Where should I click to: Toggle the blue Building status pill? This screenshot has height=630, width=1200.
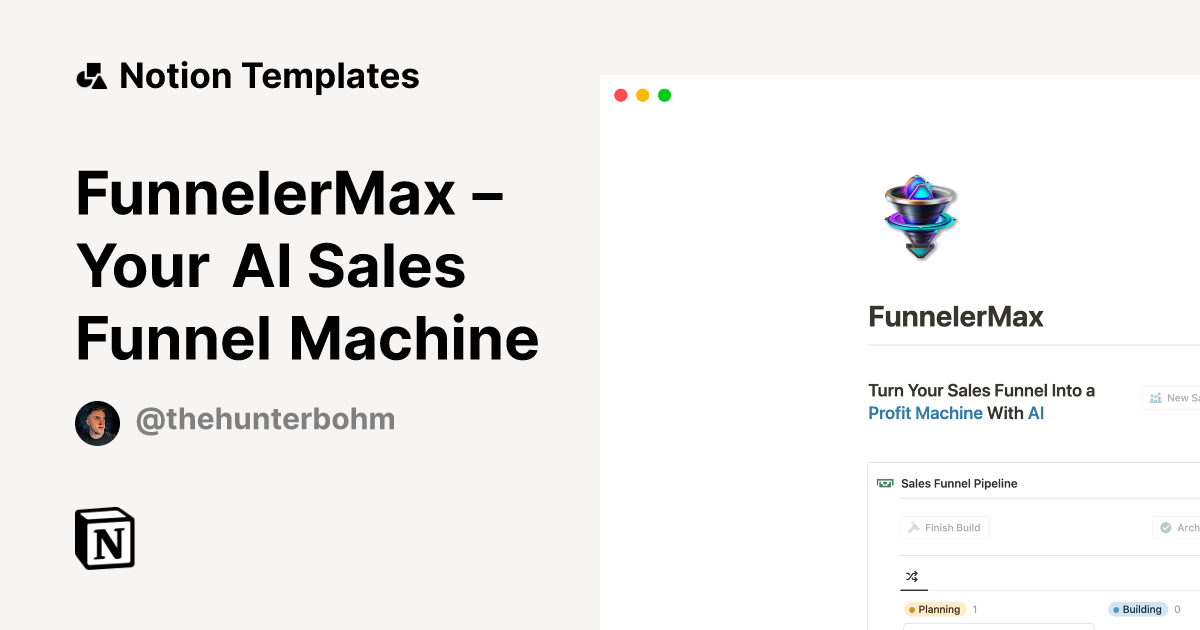coord(1137,609)
